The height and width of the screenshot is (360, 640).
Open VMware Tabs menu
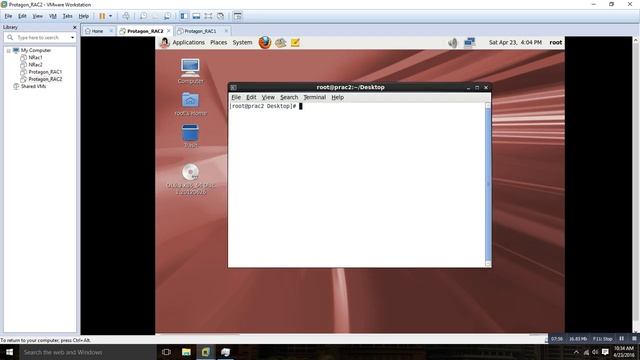click(x=67, y=16)
